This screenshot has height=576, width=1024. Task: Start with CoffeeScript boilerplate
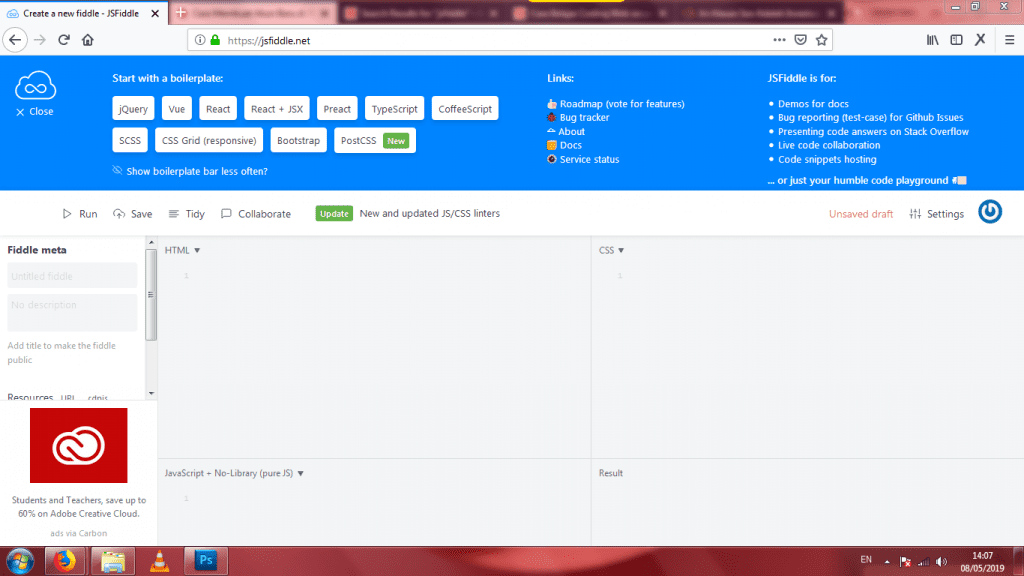[465, 108]
